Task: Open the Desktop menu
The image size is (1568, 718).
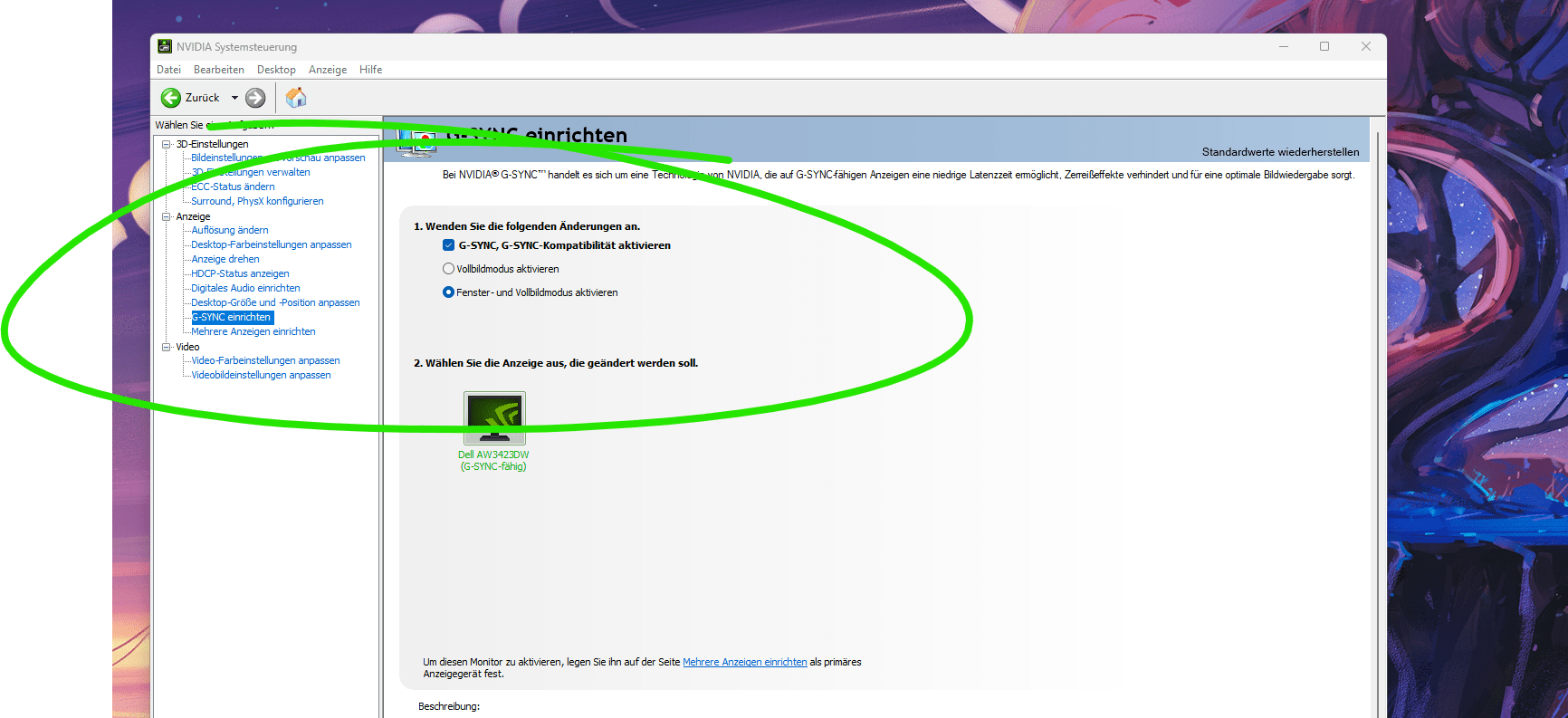Action: [276, 70]
